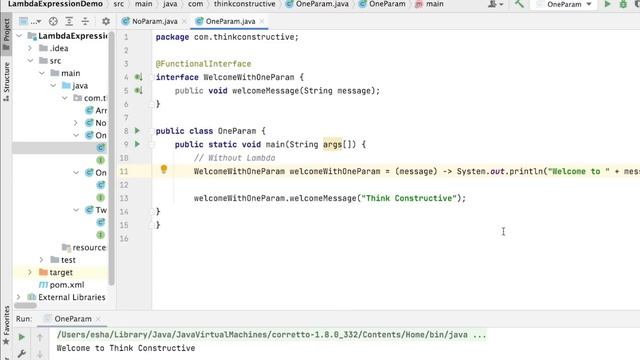
Task: Click the wrench icon in Run panel
Action: pyautogui.click(x=22, y=353)
